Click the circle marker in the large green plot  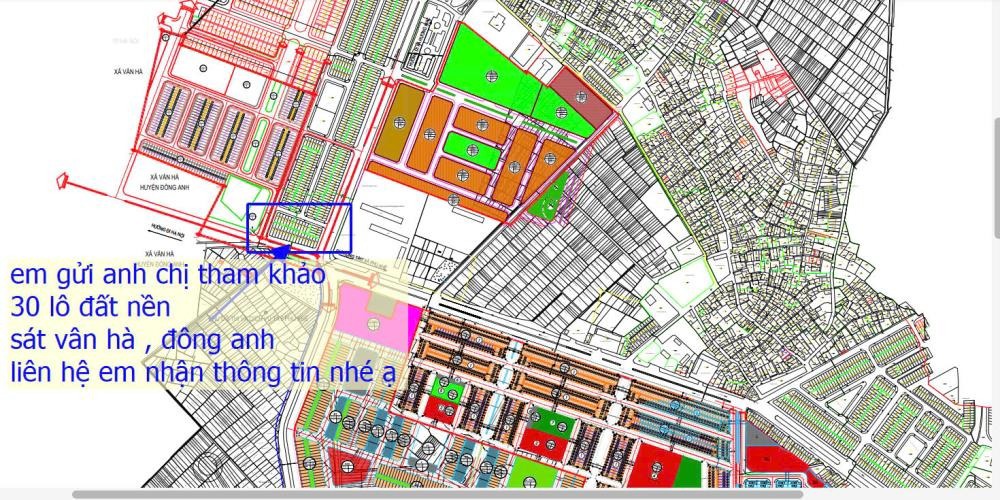pyautogui.click(x=489, y=75)
